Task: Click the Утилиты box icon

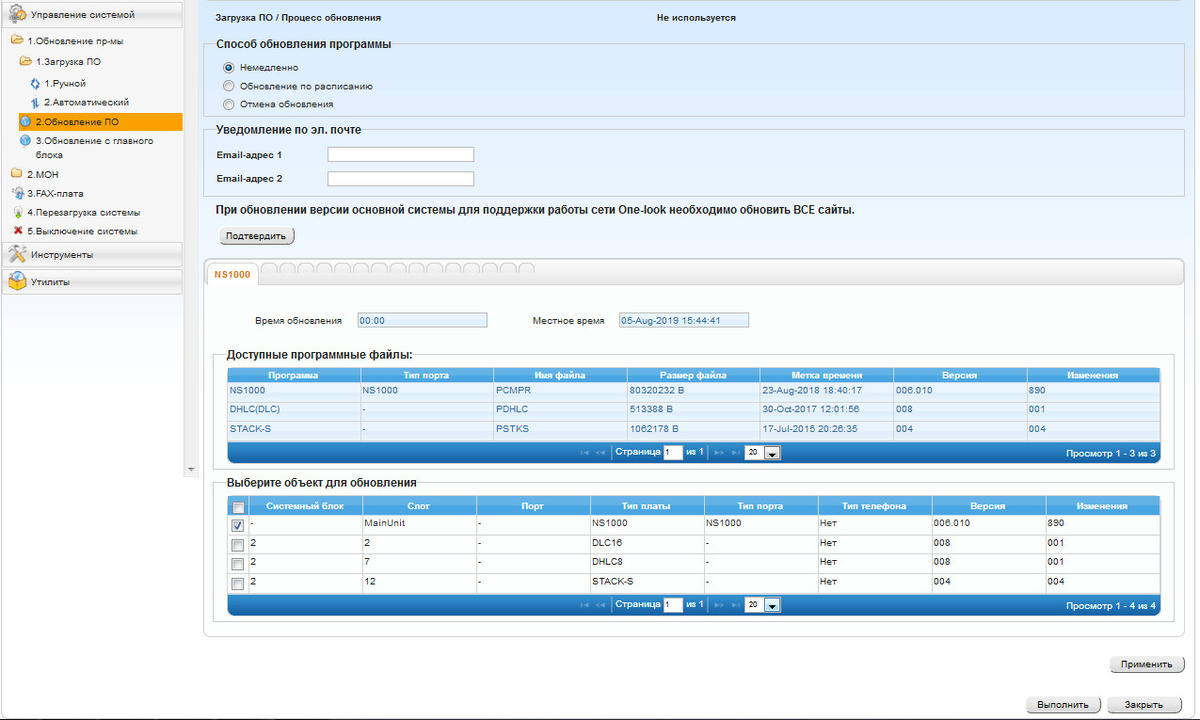Action: click(17, 282)
